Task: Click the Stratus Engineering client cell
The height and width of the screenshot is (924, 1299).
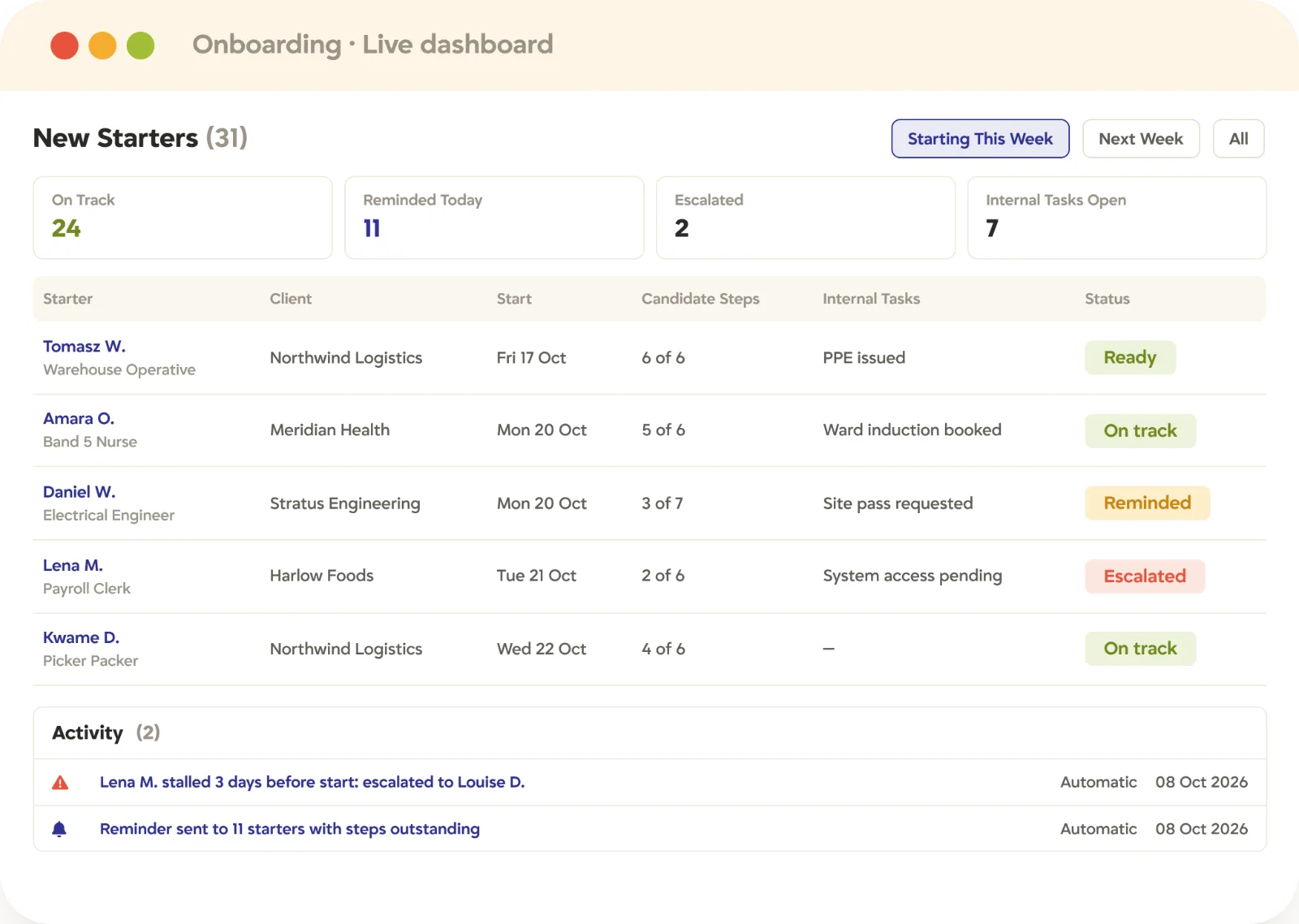Action: point(345,503)
